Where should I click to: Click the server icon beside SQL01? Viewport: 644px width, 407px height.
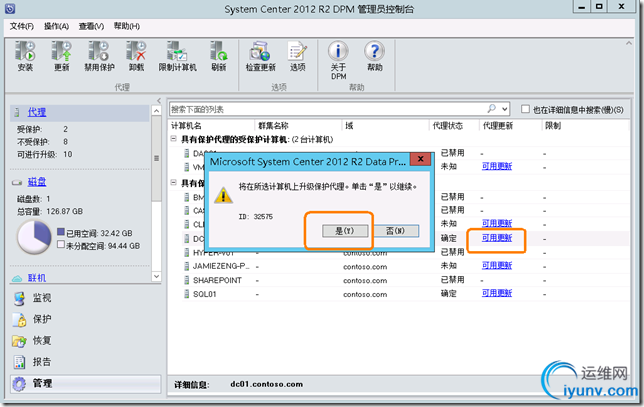click(x=186, y=294)
